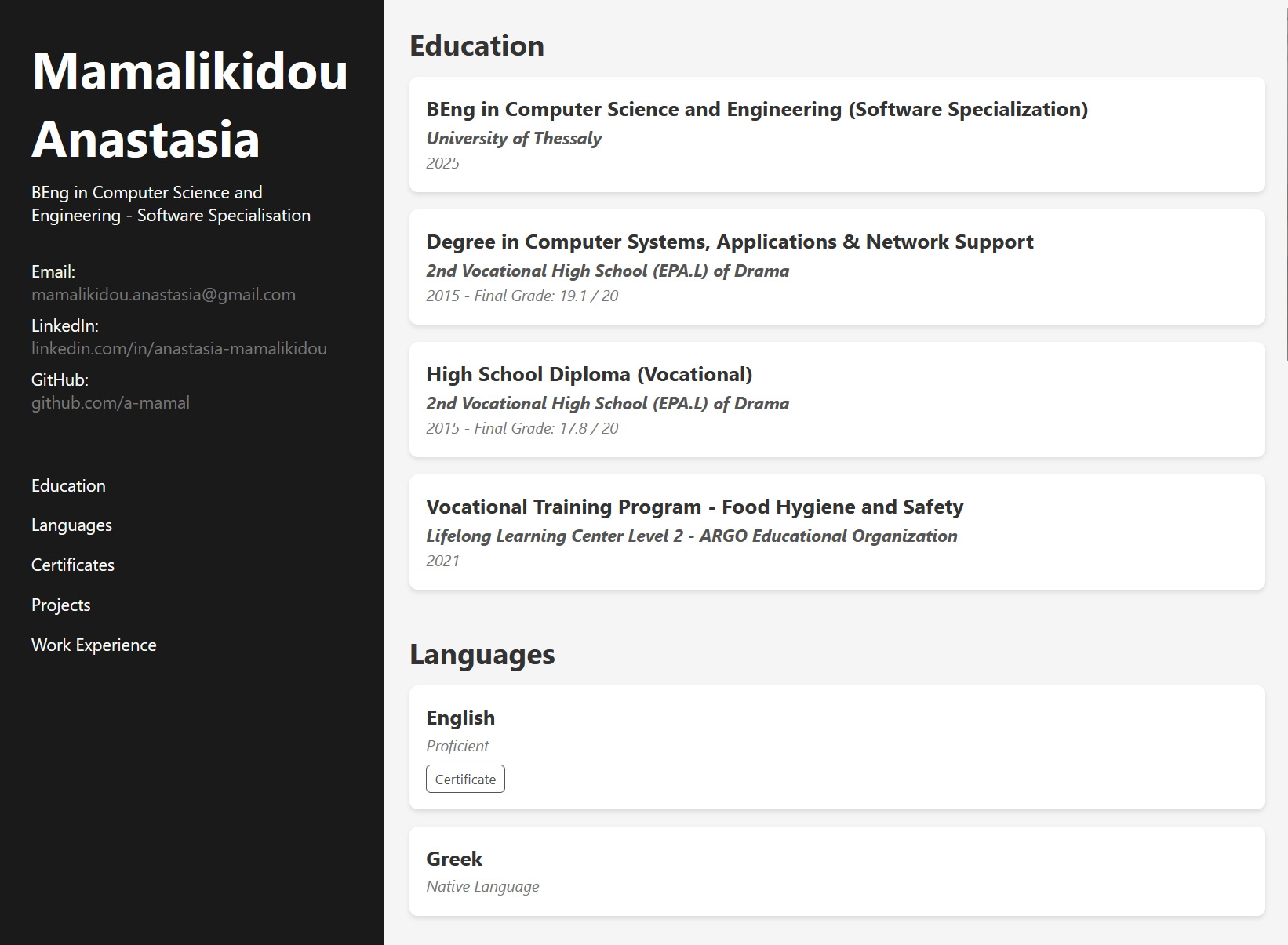Open the Certificates section from sidebar
1288x945 pixels.
pos(72,565)
